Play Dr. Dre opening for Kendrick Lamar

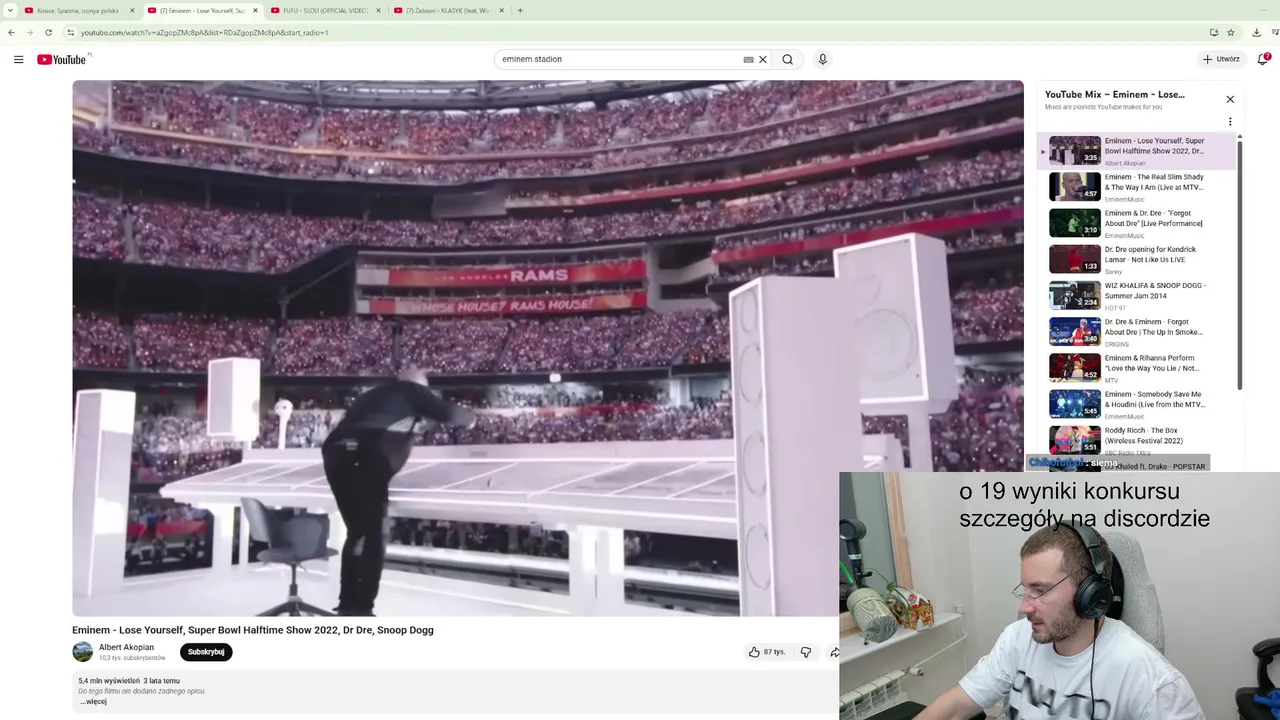pyautogui.click(x=1075, y=259)
